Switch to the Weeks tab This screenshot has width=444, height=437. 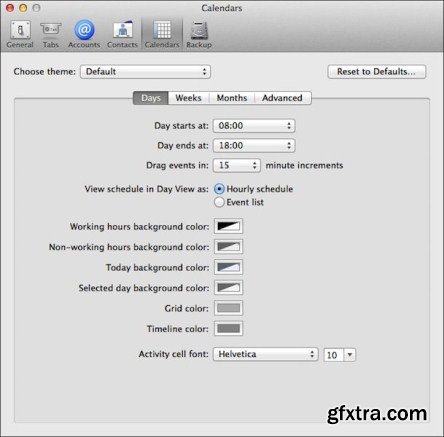pos(189,98)
